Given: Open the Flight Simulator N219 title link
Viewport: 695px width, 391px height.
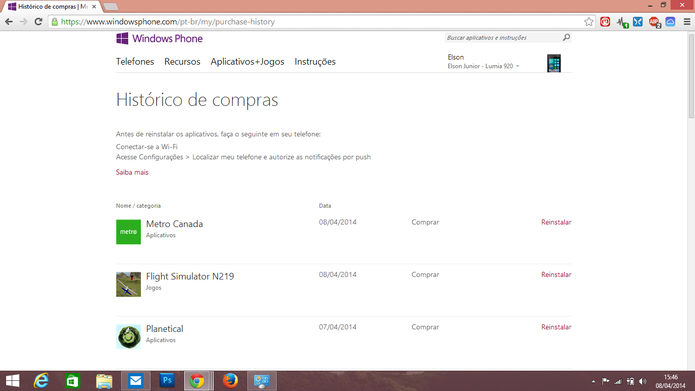Looking at the screenshot, I should click(x=190, y=276).
